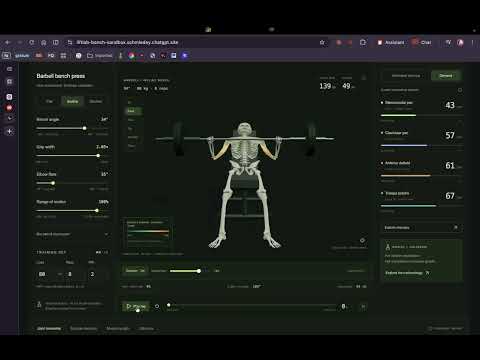480x360 pixels.
Task: Click the plus icon in browser sidebar
Action: (x=9, y=131)
